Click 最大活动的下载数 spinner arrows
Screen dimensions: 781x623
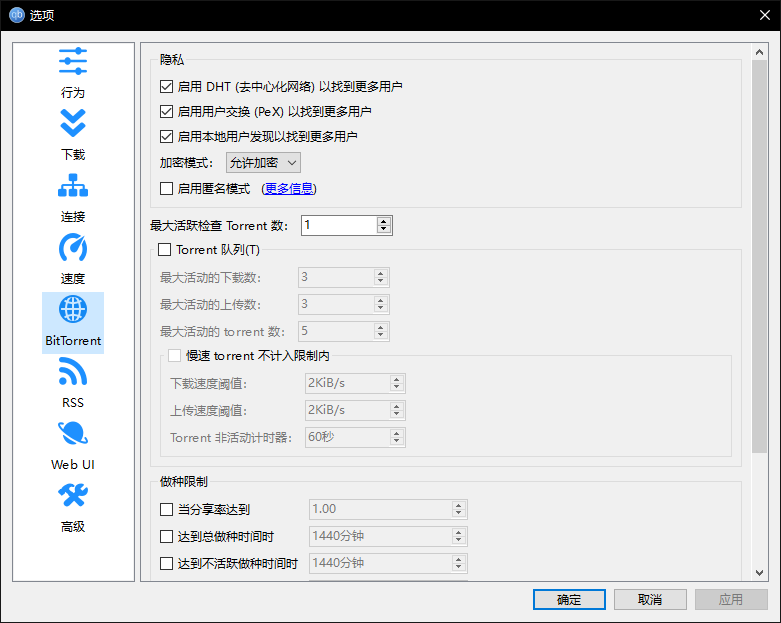pyautogui.click(x=381, y=277)
